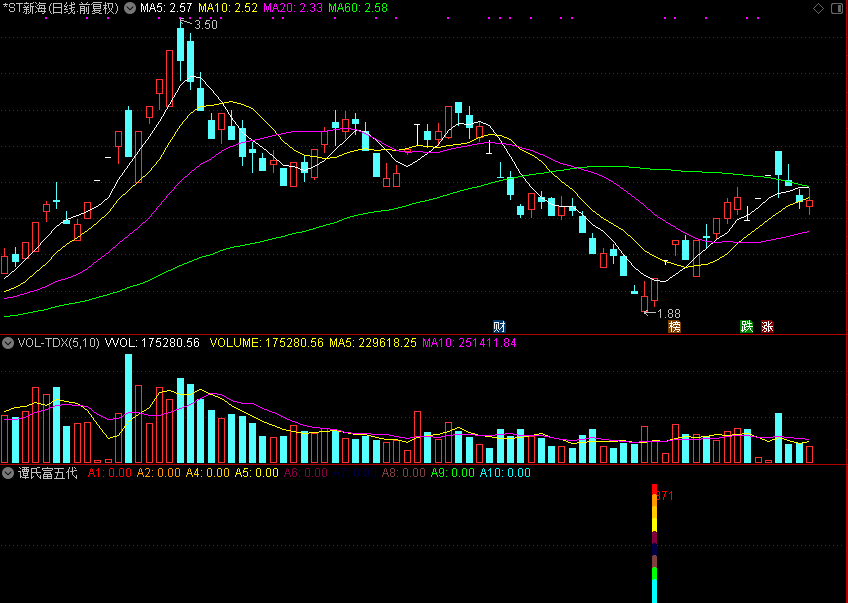Click the diamond icon at top right
Screen dimensions: 848x603
pyautogui.click(x=818, y=8)
